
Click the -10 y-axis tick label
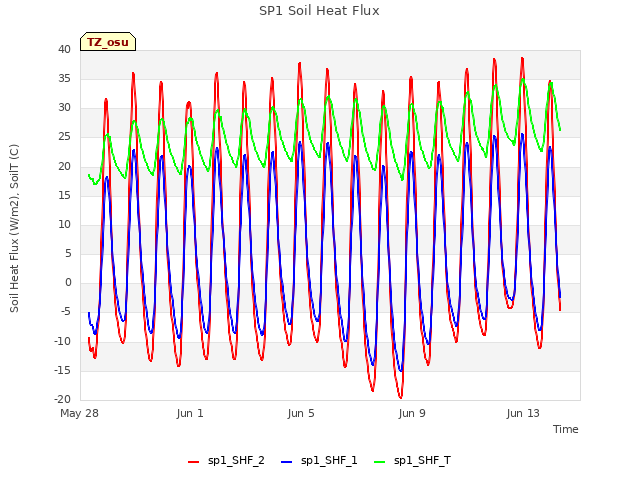coord(62,342)
